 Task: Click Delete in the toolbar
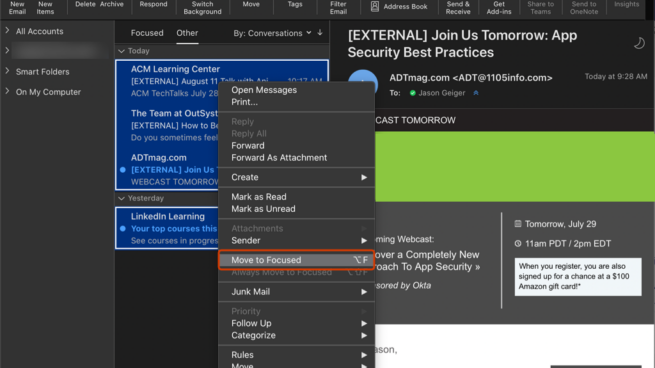tap(86, 4)
